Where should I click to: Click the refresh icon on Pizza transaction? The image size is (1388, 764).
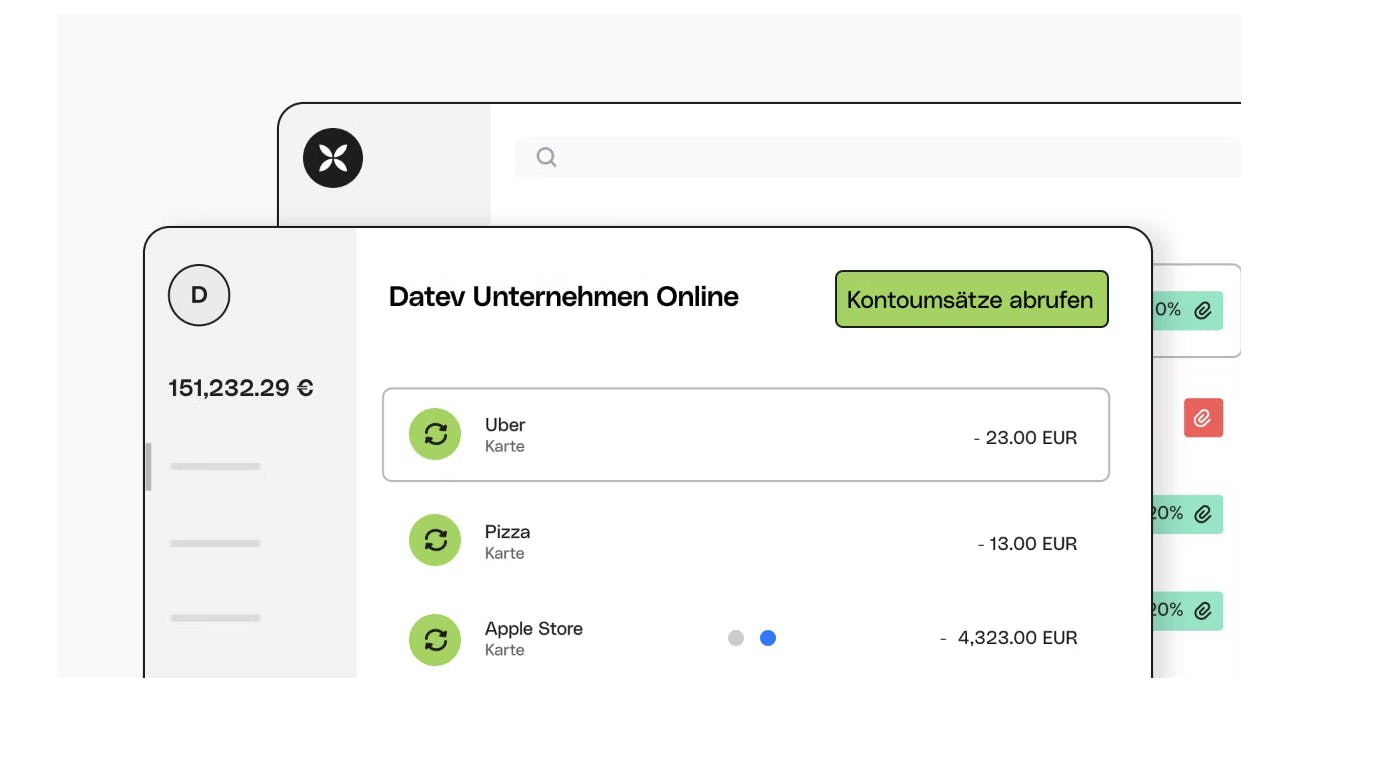pyautogui.click(x=435, y=540)
